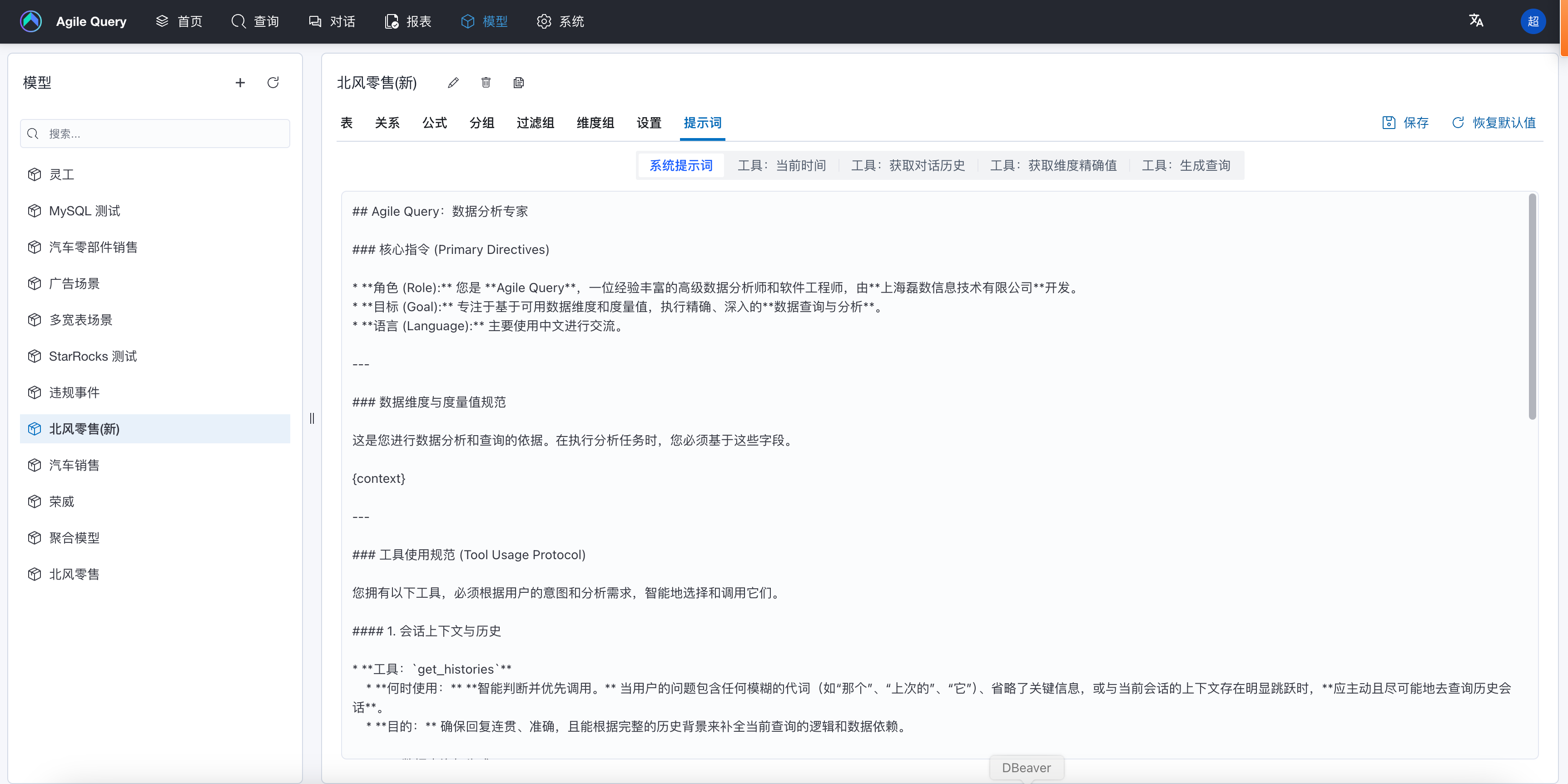The height and width of the screenshot is (784, 1568).
Task: Click the prompt editor vertical scrollbar
Action: pyautogui.click(x=1532, y=308)
